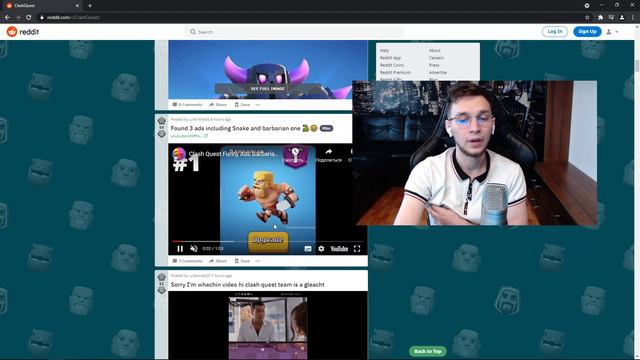Click SEE FULL IMAGE on the top post
640x360 pixels.
coord(268,89)
